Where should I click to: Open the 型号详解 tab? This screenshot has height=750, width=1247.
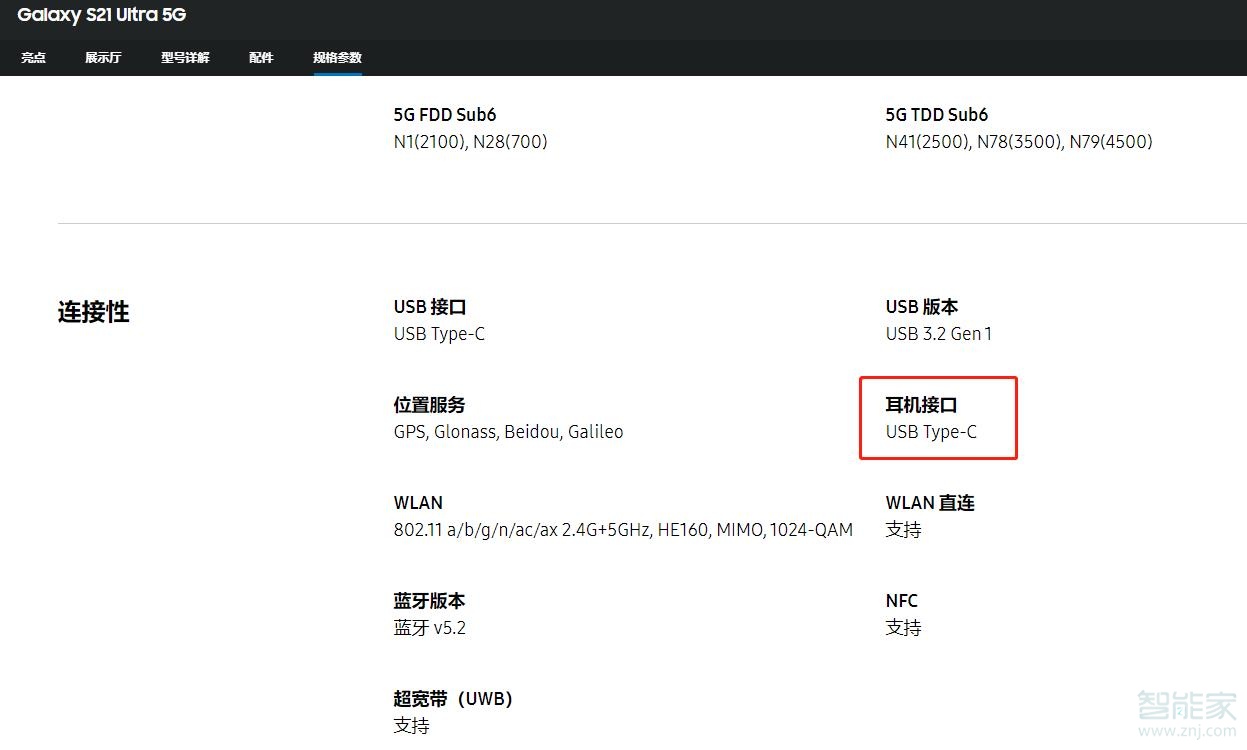tap(185, 58)
